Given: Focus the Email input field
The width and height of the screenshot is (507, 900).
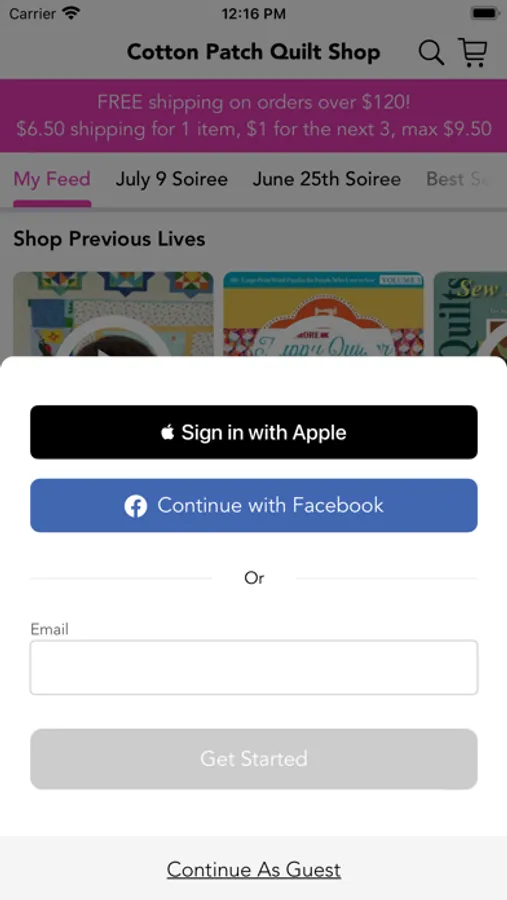Looking at the screenshot, I should click(x=254, y=668).
